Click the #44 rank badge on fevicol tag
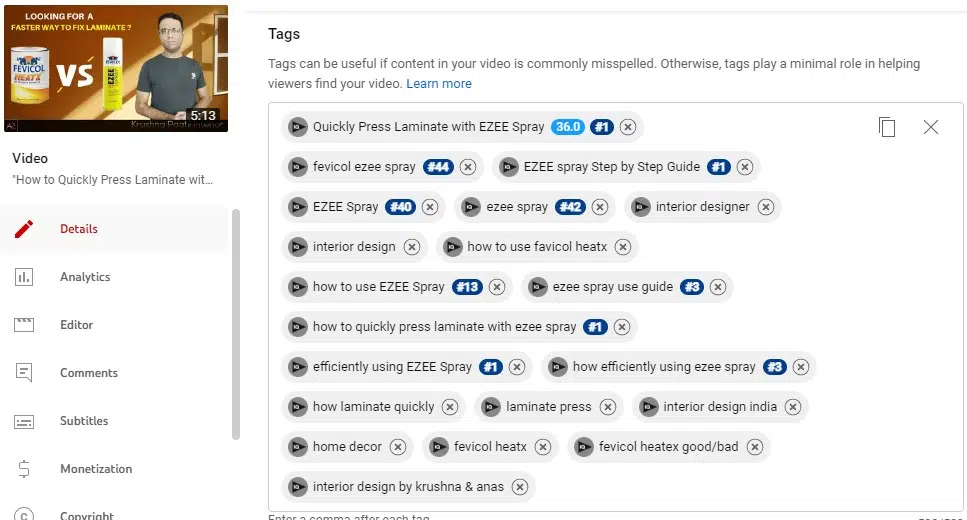This screenshot has width=967, height=520. pos(438,167)
